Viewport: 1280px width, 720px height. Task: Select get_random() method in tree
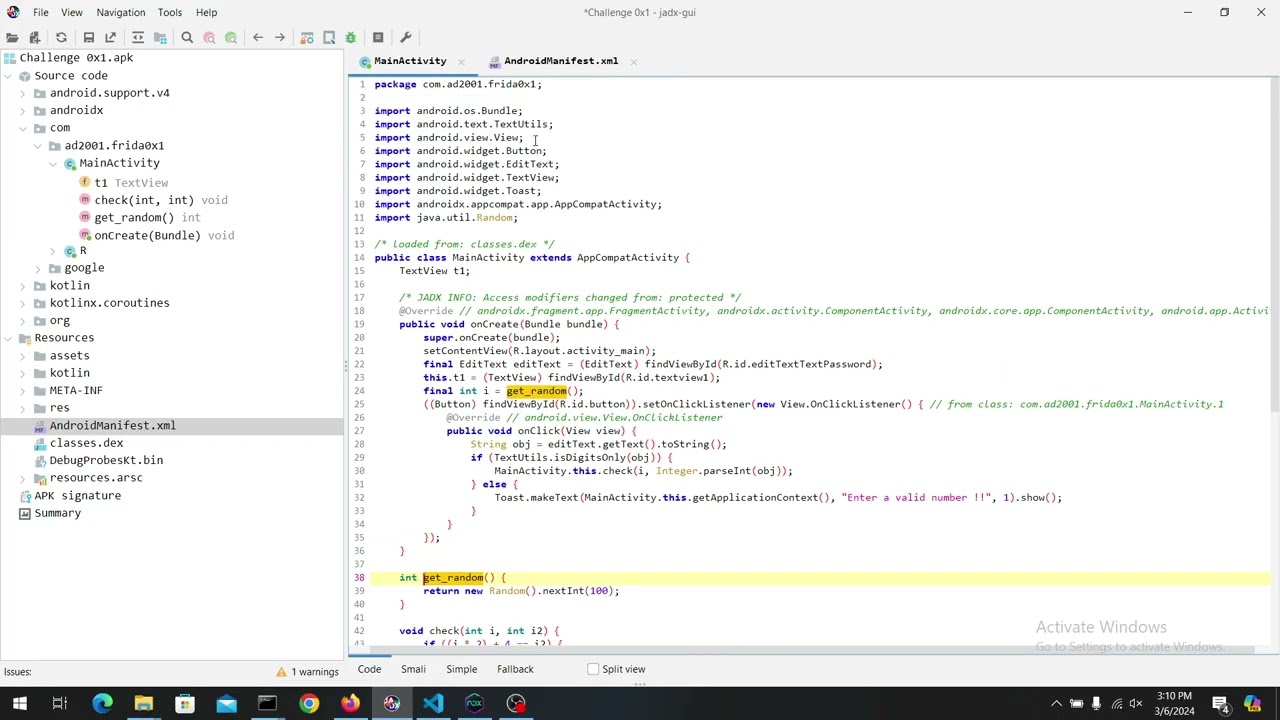pos(140,218)
